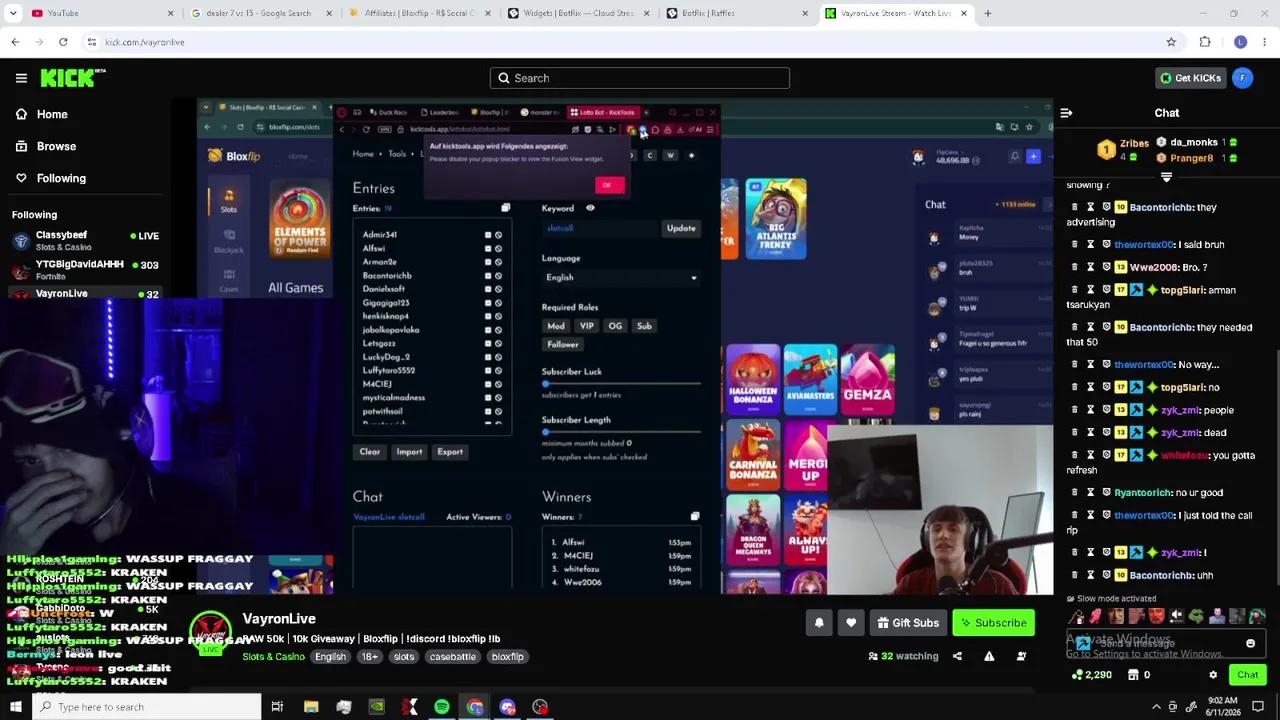Open YTGBigDavidAHHH channel in Following list

(x=85, y=270)
